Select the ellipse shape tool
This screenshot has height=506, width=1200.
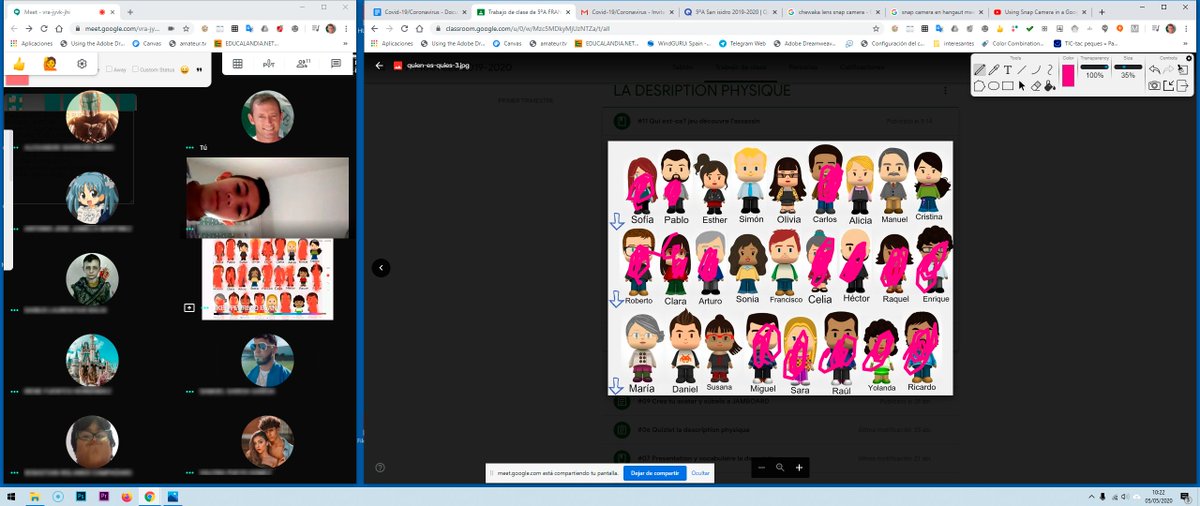[994, 86]
